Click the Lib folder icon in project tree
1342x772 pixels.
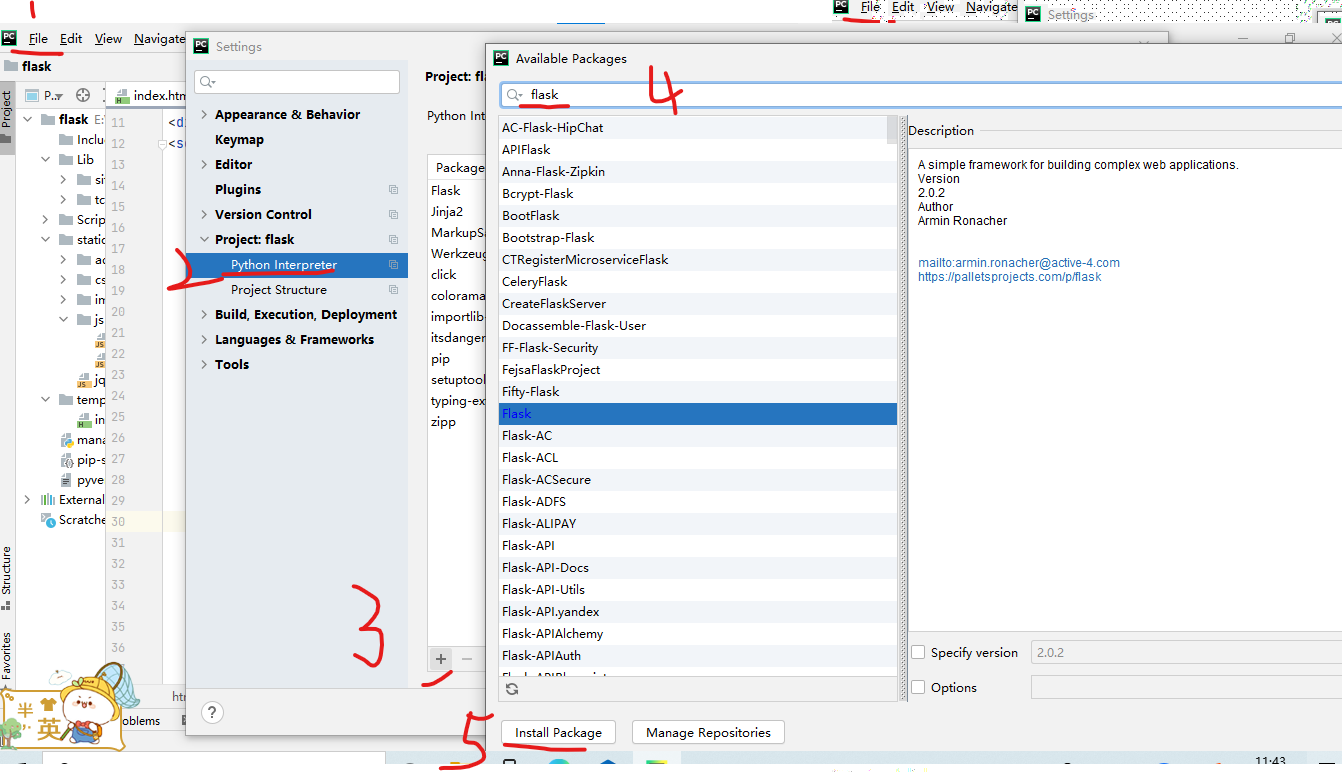pyautogui.click(x=66, y=159)
